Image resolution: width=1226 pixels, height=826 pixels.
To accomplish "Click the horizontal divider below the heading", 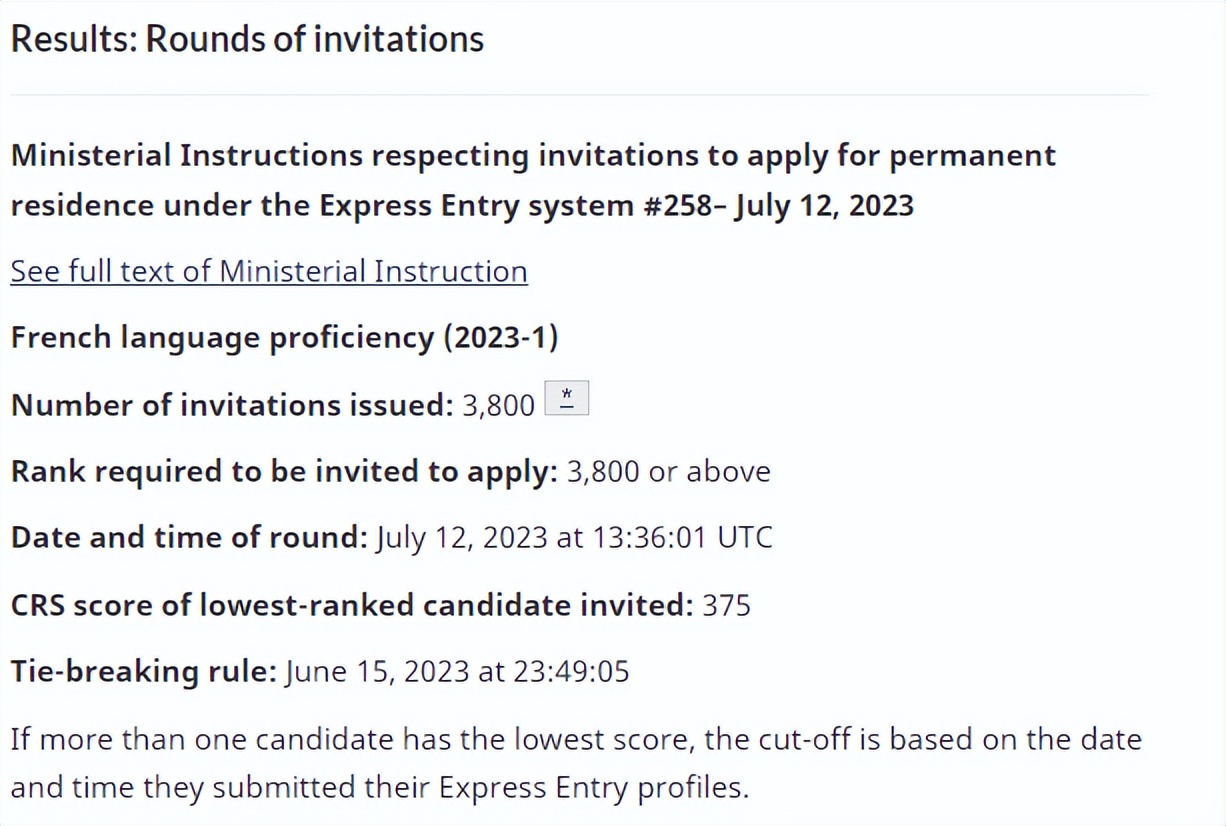I will click(580, 95).
